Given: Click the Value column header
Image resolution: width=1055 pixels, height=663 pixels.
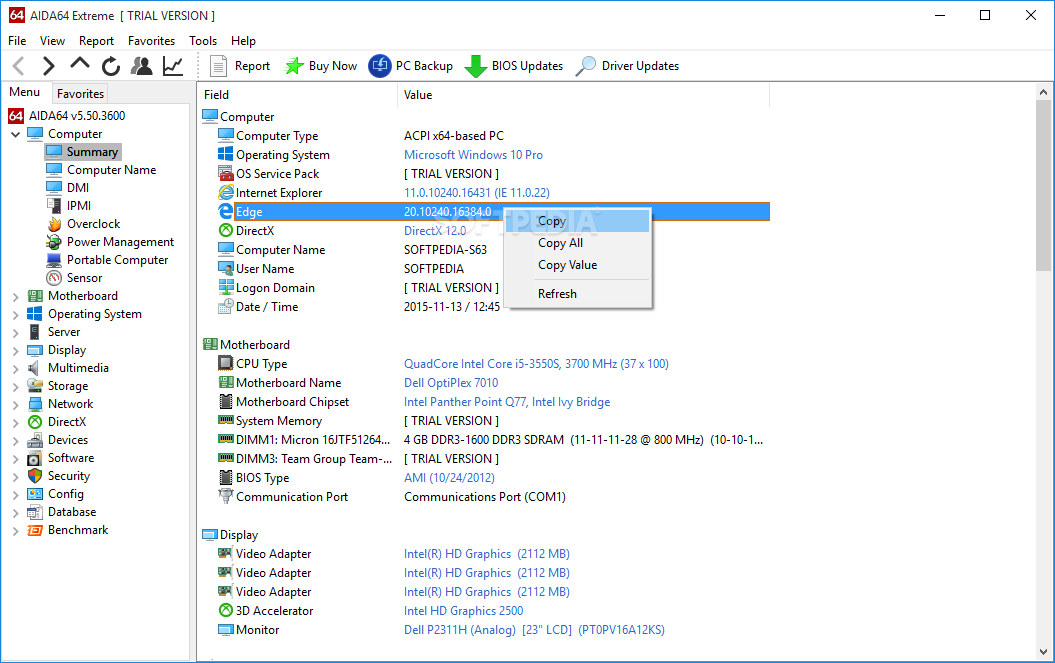Looking at the screenshot, I should click(583, 95).
